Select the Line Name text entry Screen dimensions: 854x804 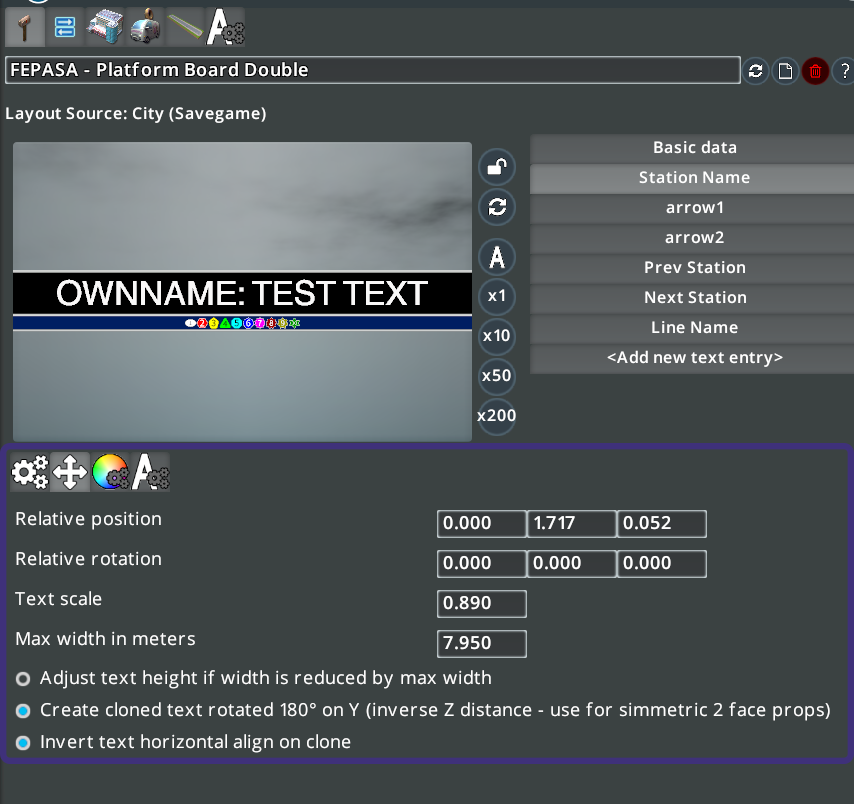[692, 327]
